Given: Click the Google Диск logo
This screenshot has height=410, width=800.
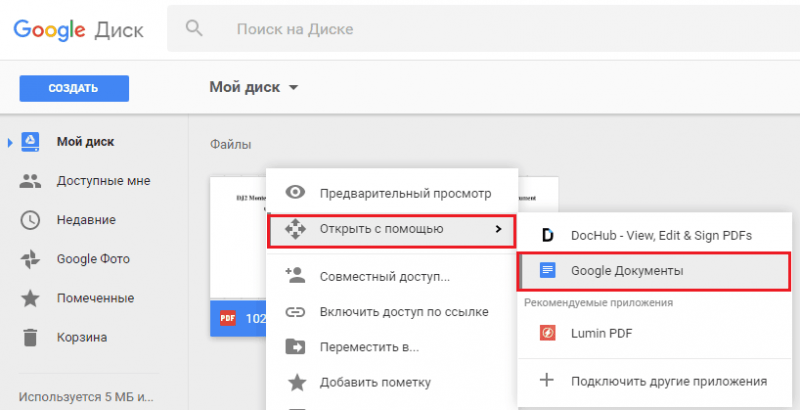Looking at the screenshot, I should [79, 30].
